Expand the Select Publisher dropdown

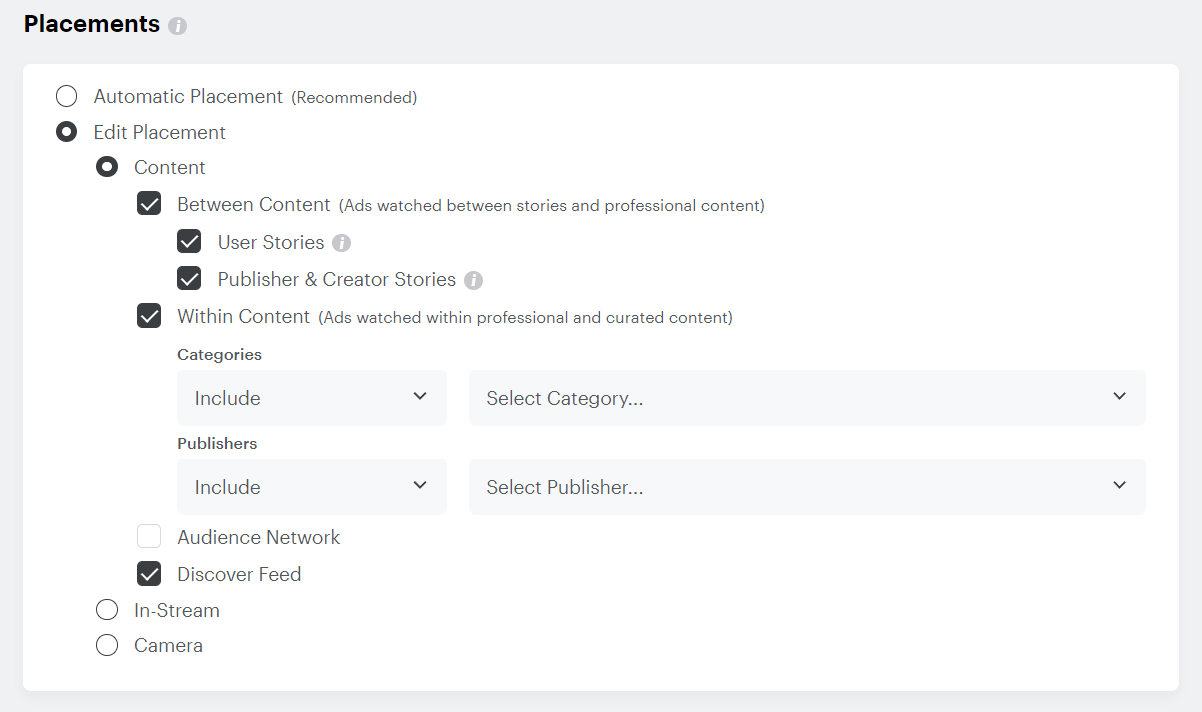[x=807, y=487]
